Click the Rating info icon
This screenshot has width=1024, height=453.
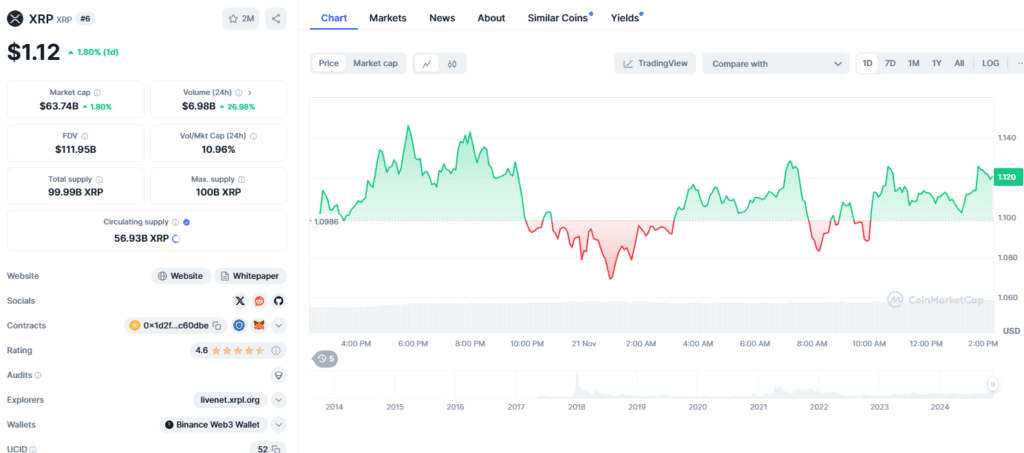tap(276, 351)
